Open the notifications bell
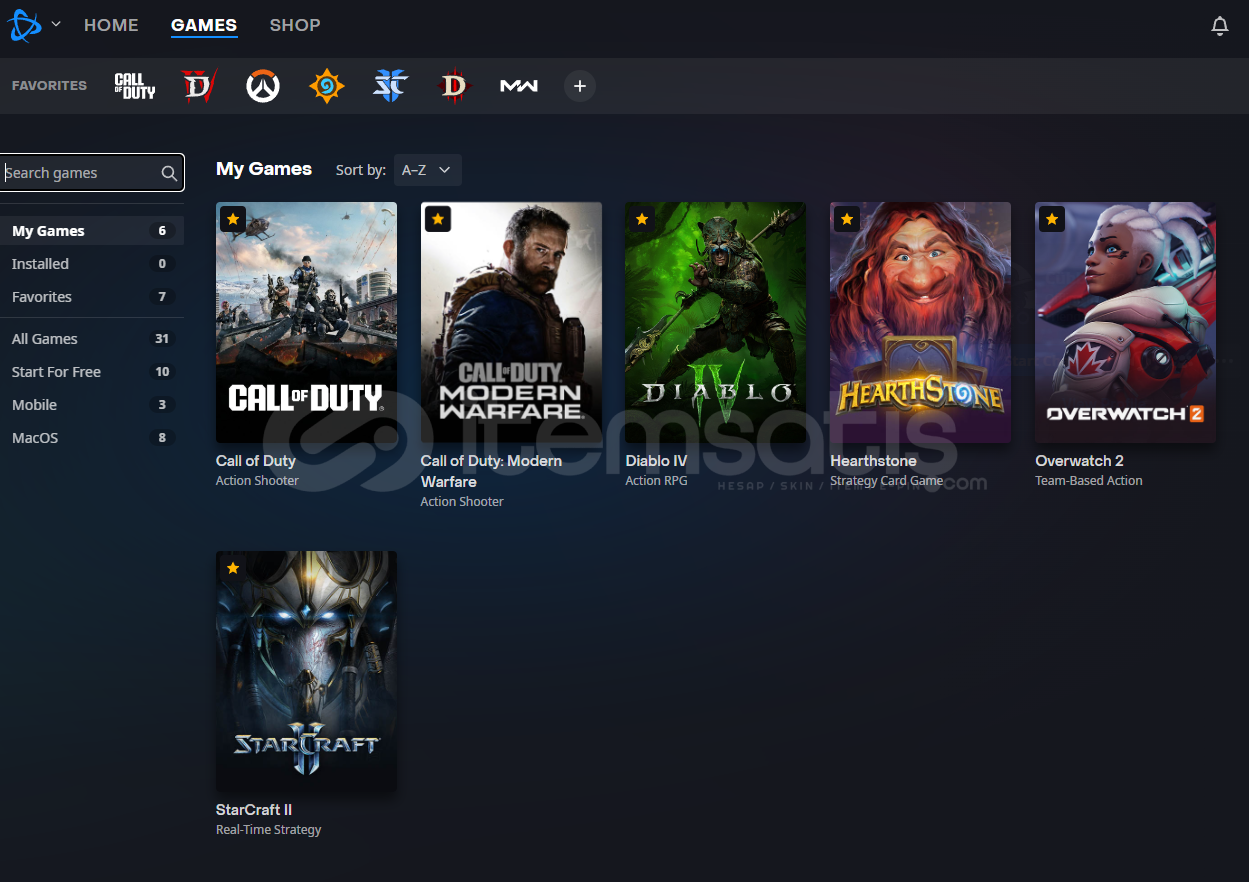1249x882 pixels. [x=1220, y=25]
